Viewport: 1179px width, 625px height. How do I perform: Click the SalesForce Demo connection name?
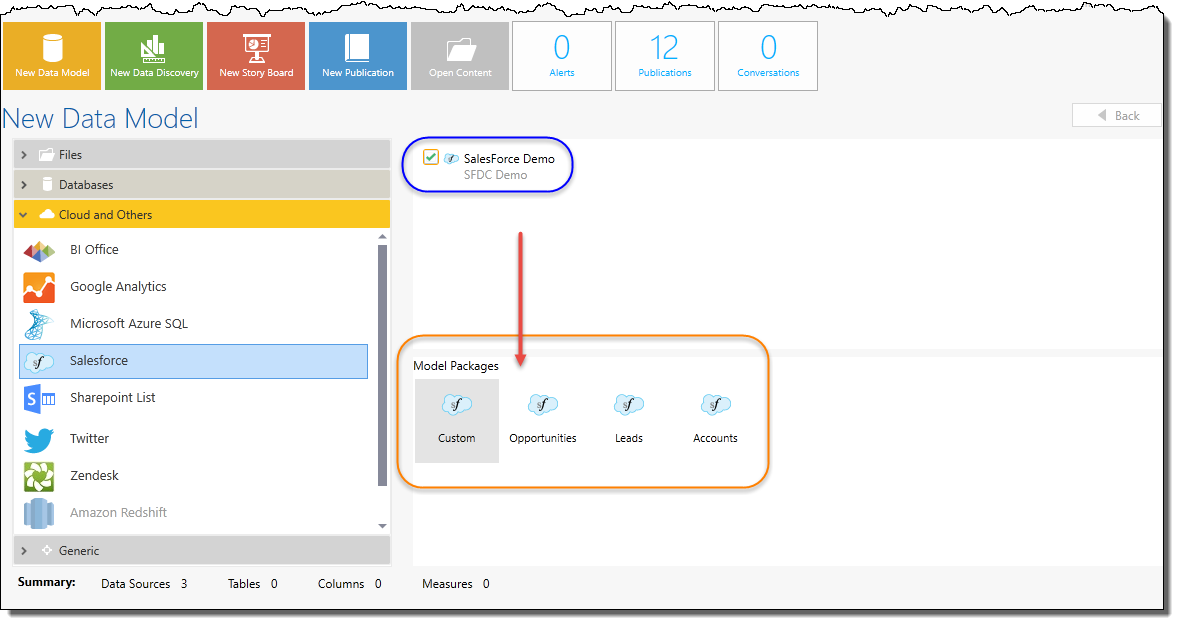(x=509, y=159)
